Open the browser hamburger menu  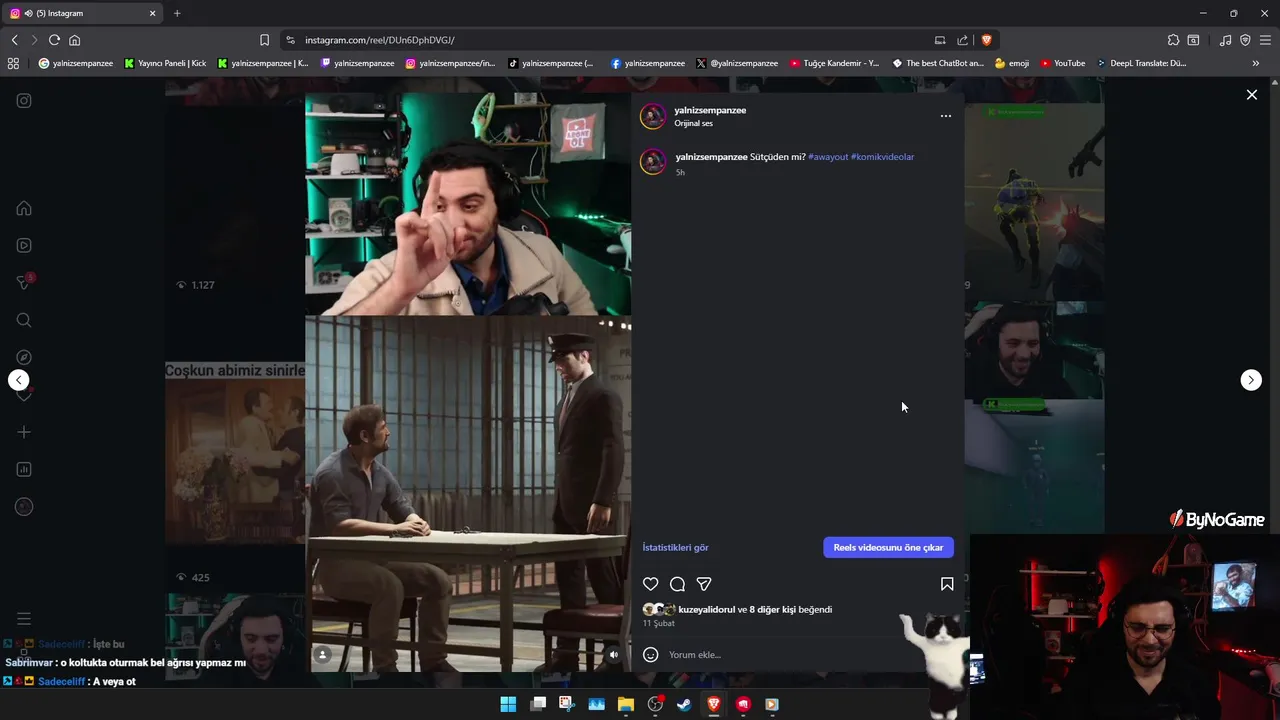1265,40
